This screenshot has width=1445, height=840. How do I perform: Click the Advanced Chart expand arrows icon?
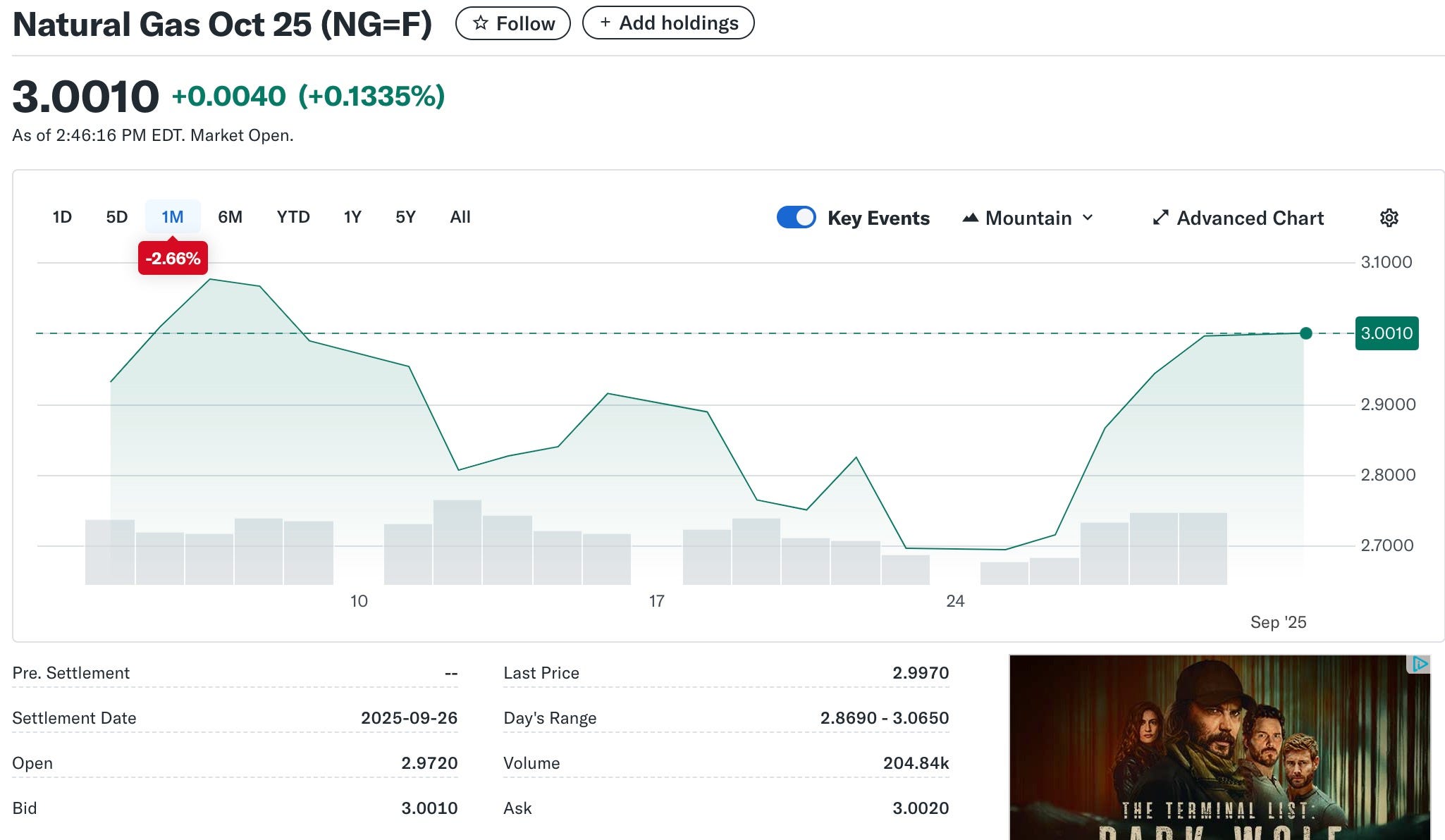pos(1160,218)
